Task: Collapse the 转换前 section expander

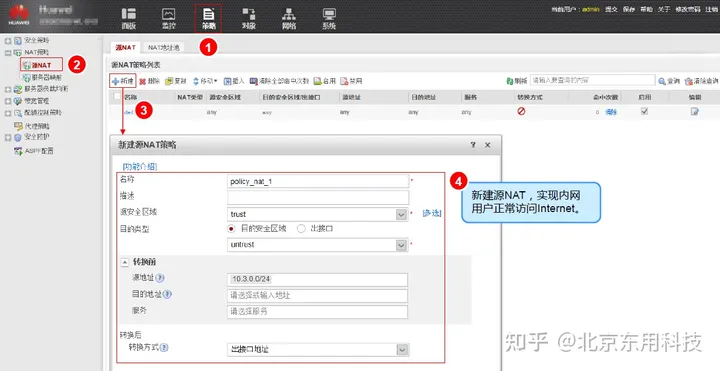Action: point(124,262)
